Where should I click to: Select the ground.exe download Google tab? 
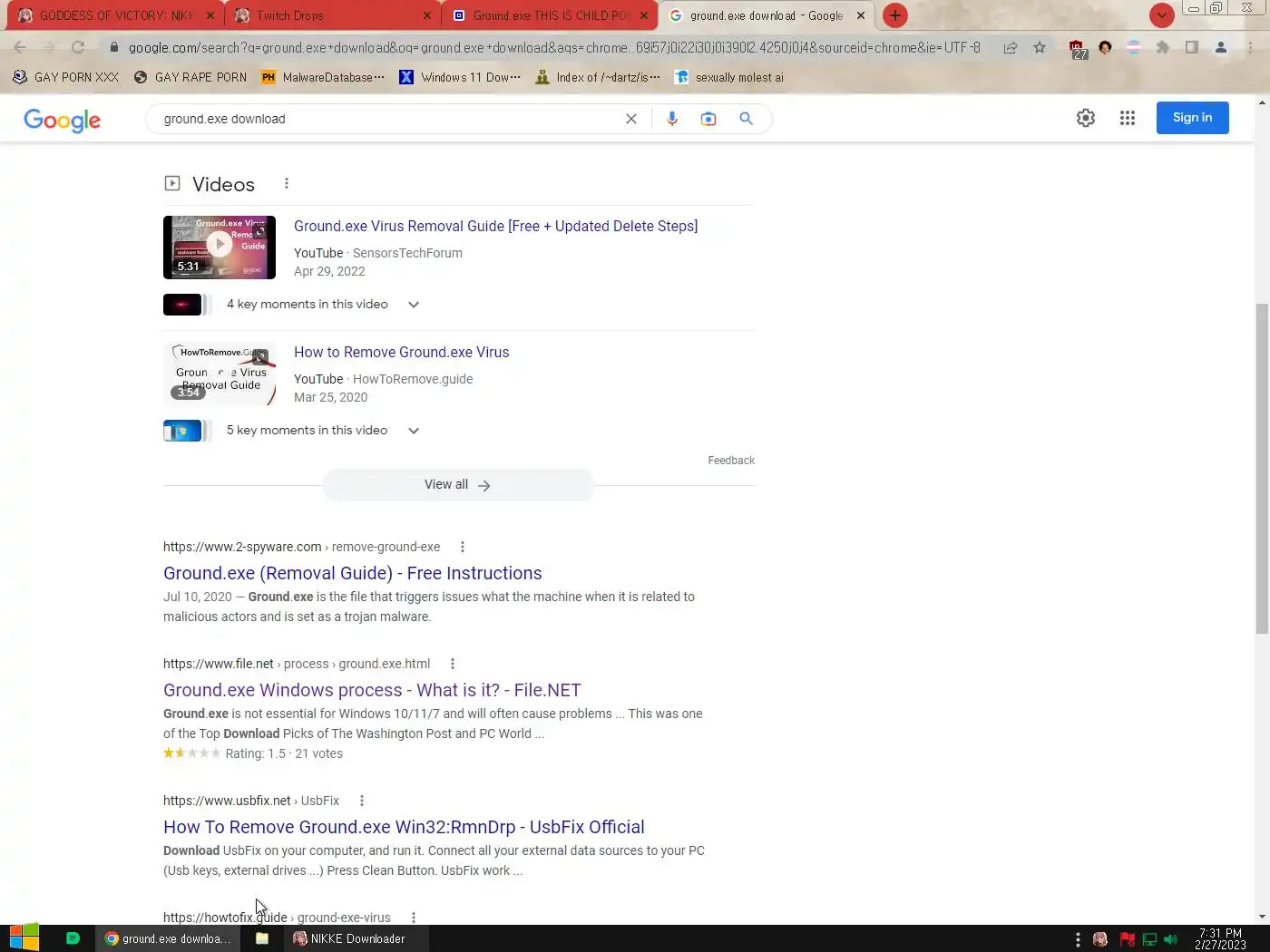coord(767,15)
